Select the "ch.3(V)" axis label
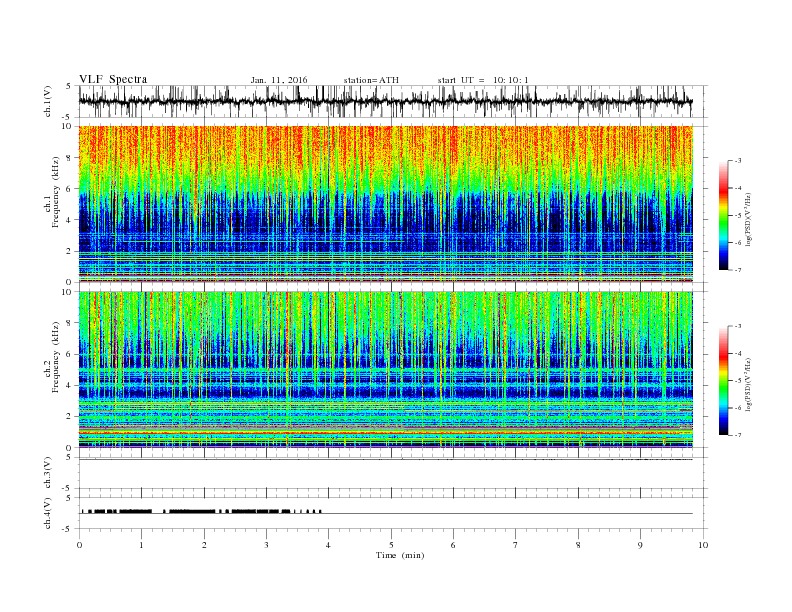This screenshot has width=792, height=612. (x=48, y=473)
